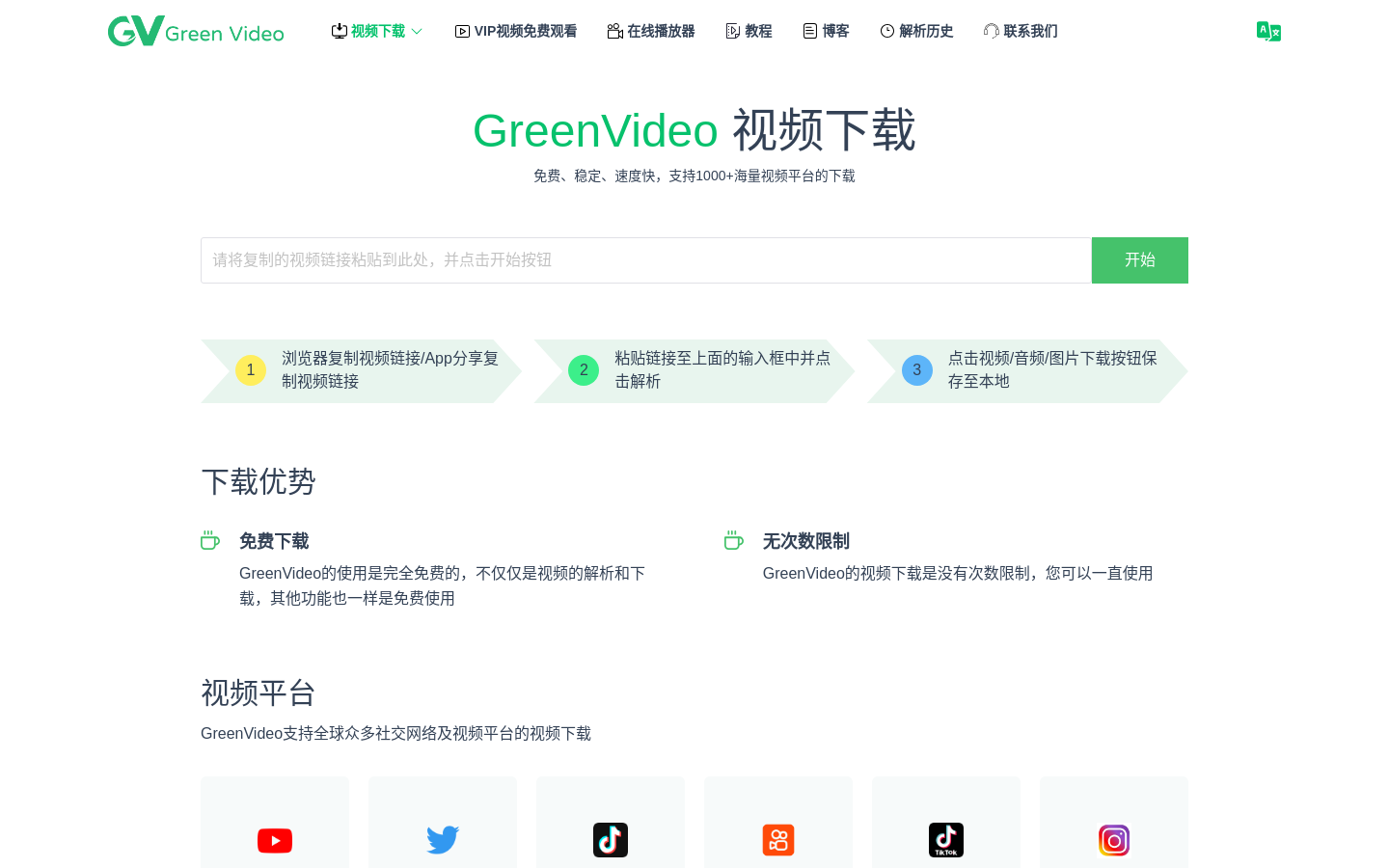Choose the orange Kuaishou platform icon

coord(778,840)
